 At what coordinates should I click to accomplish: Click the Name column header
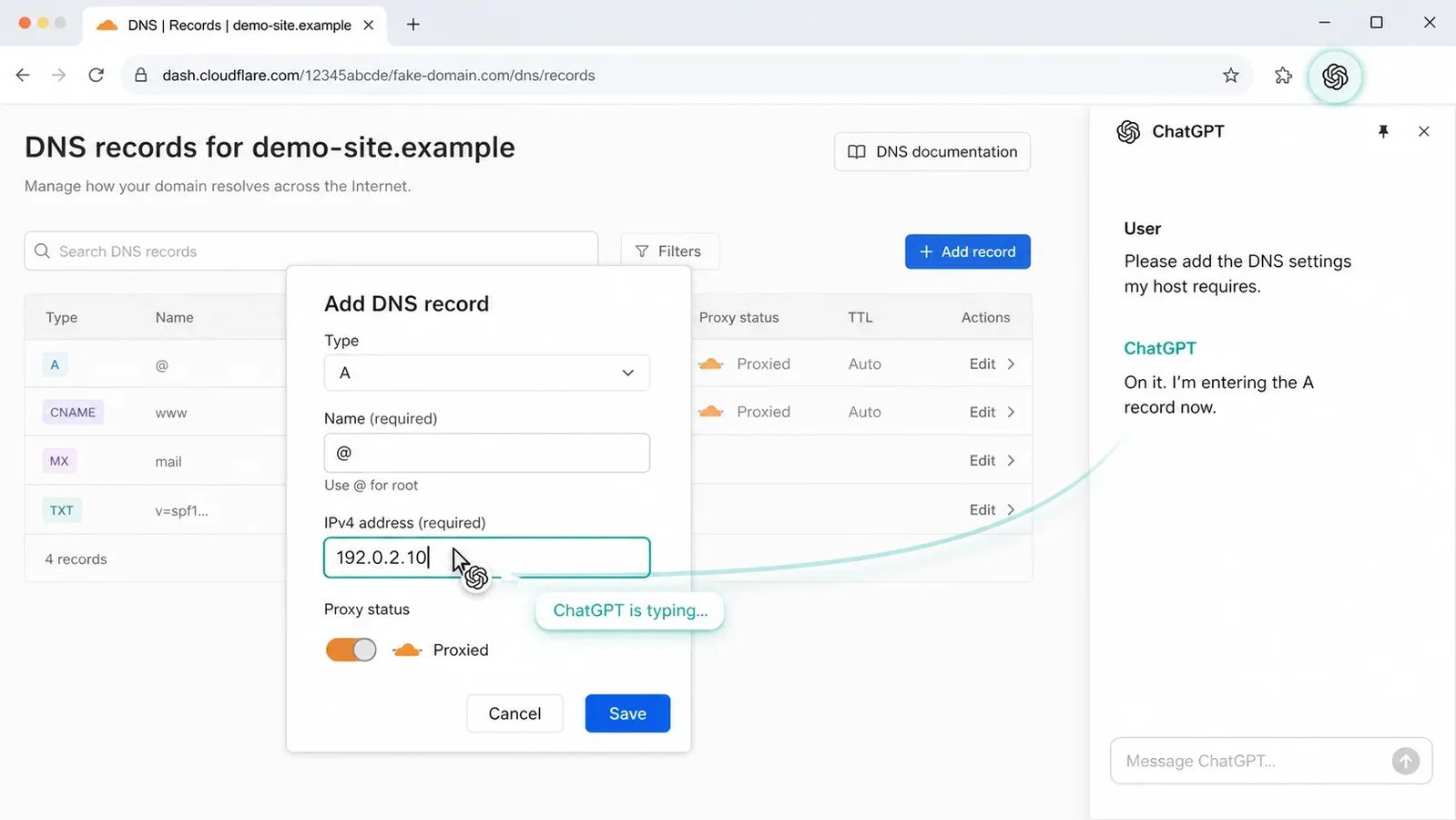coord(174,317)
